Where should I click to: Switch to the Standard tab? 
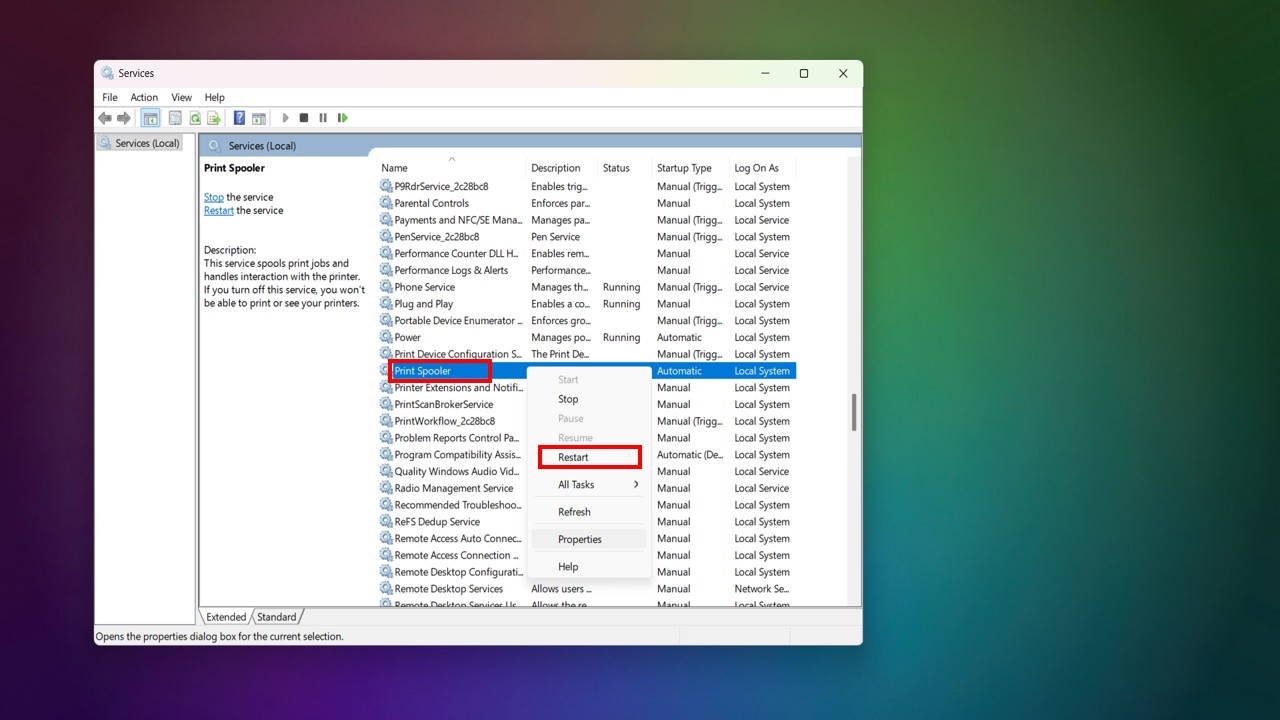pyautogui.click(x=277, y=617)
